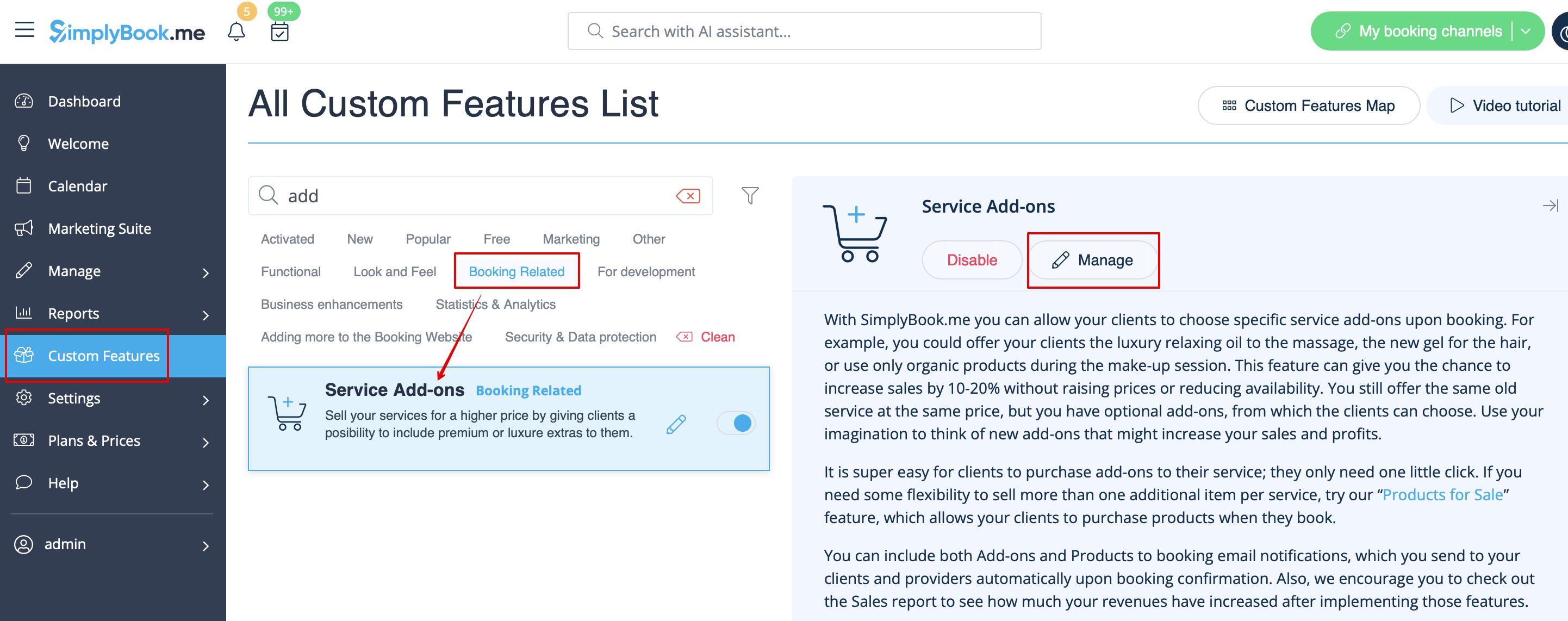Click the Manage button for Service Add-ons
The width and height of the screenshot is (1568, 621).
(1093, 260)
